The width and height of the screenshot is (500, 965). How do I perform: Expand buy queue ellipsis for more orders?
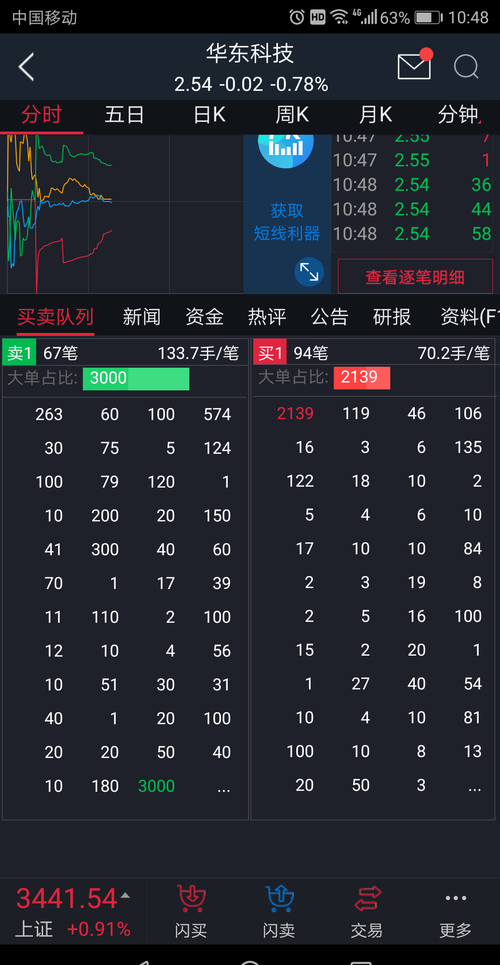474,786
